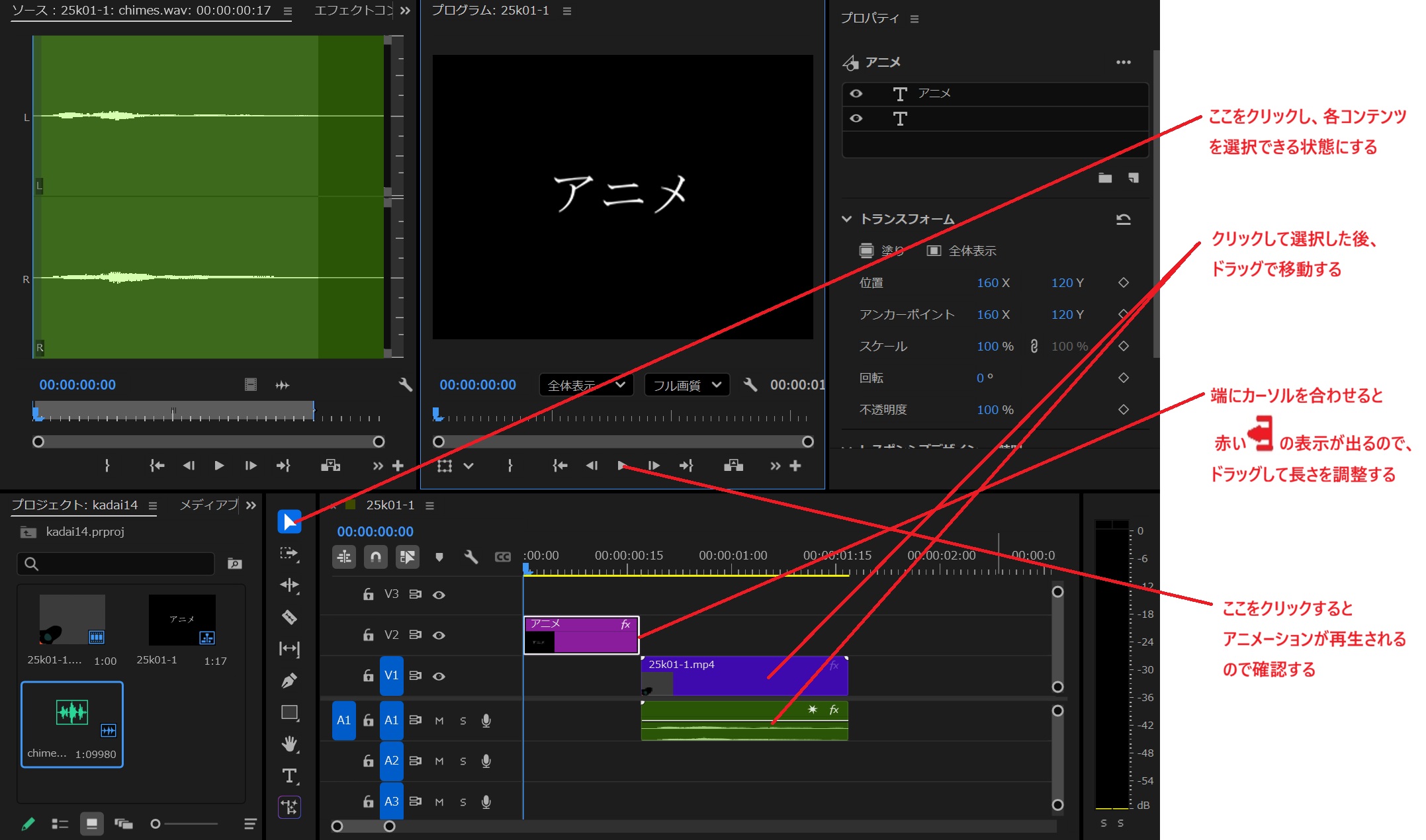Hide the アニメ text layer in Properties
Screen dimensions: 1426x840
856,93
